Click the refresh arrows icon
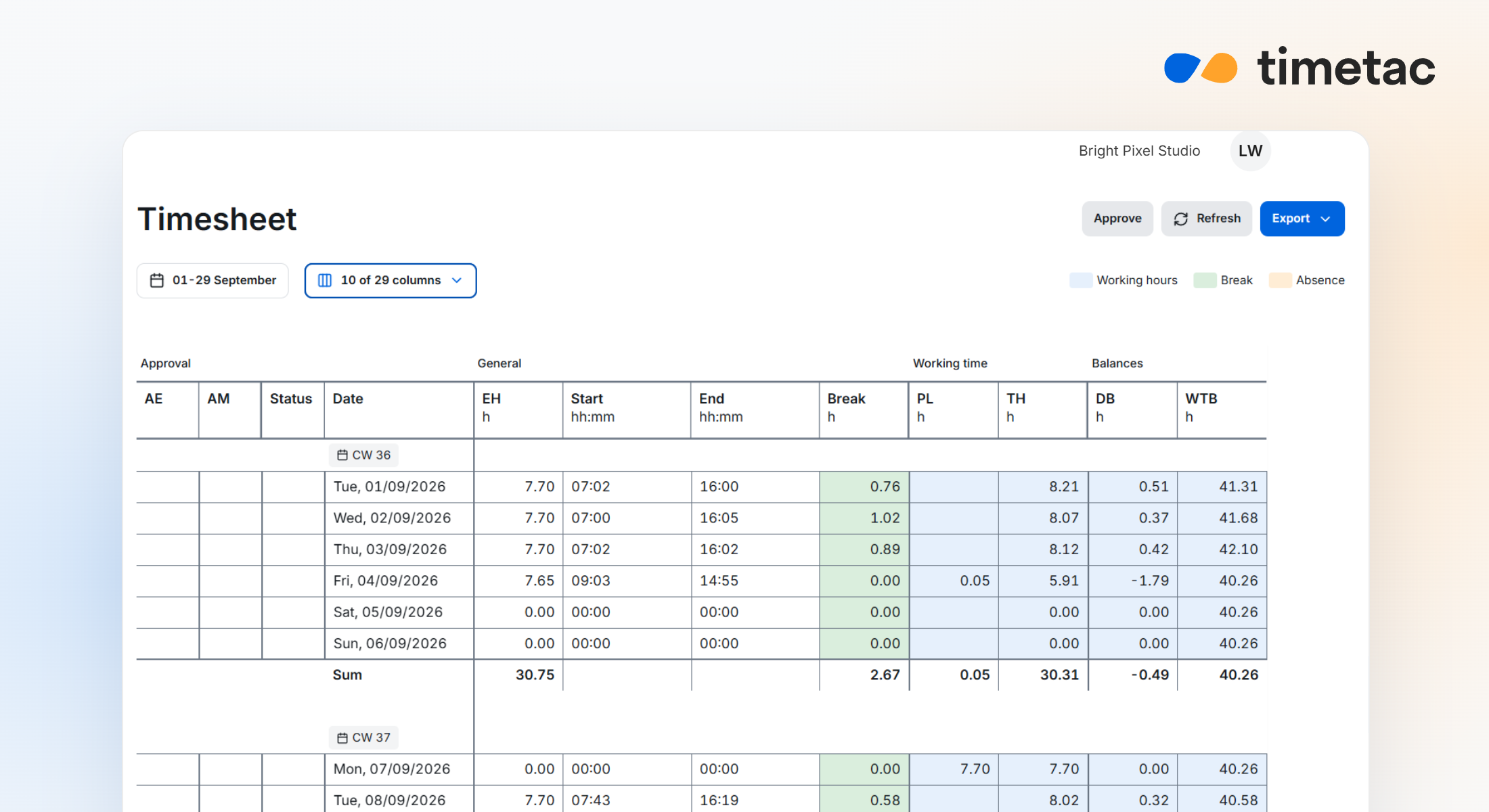Viewport: 1489px width, 812px height. pyautogui.click(x=1181, y=219)
